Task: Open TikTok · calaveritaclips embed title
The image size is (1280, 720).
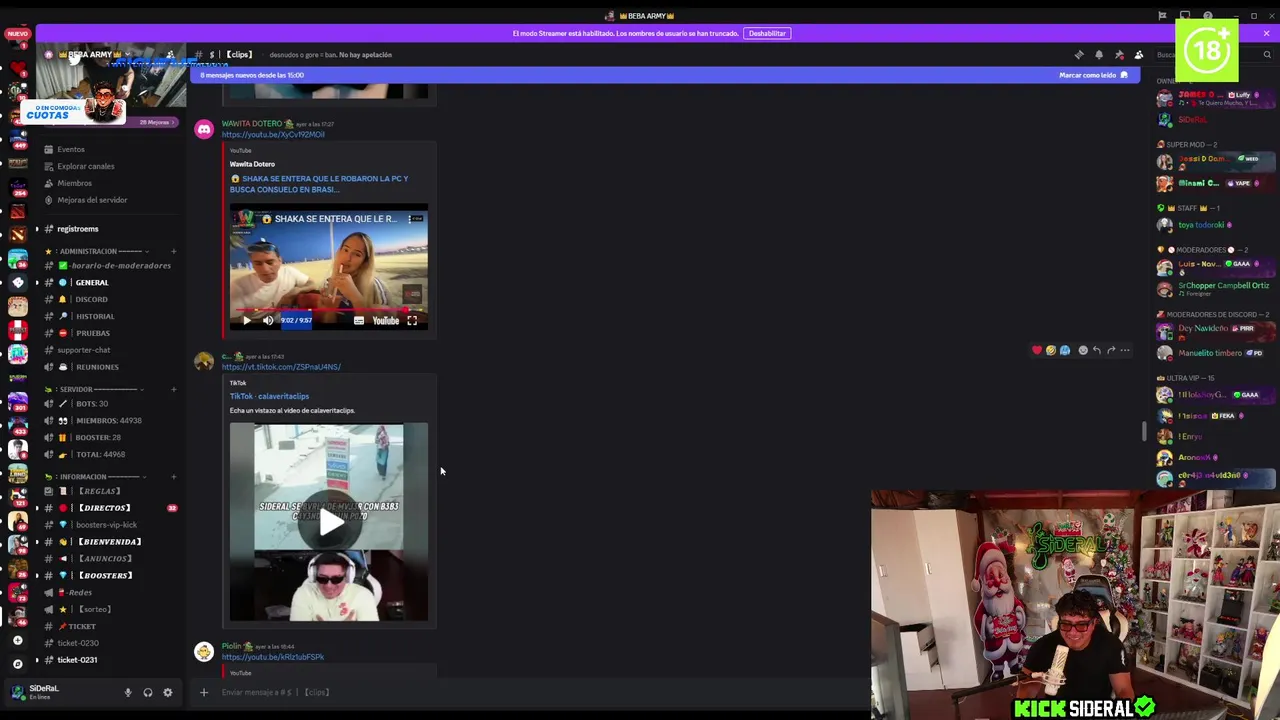Action: [x=269, y=396]
